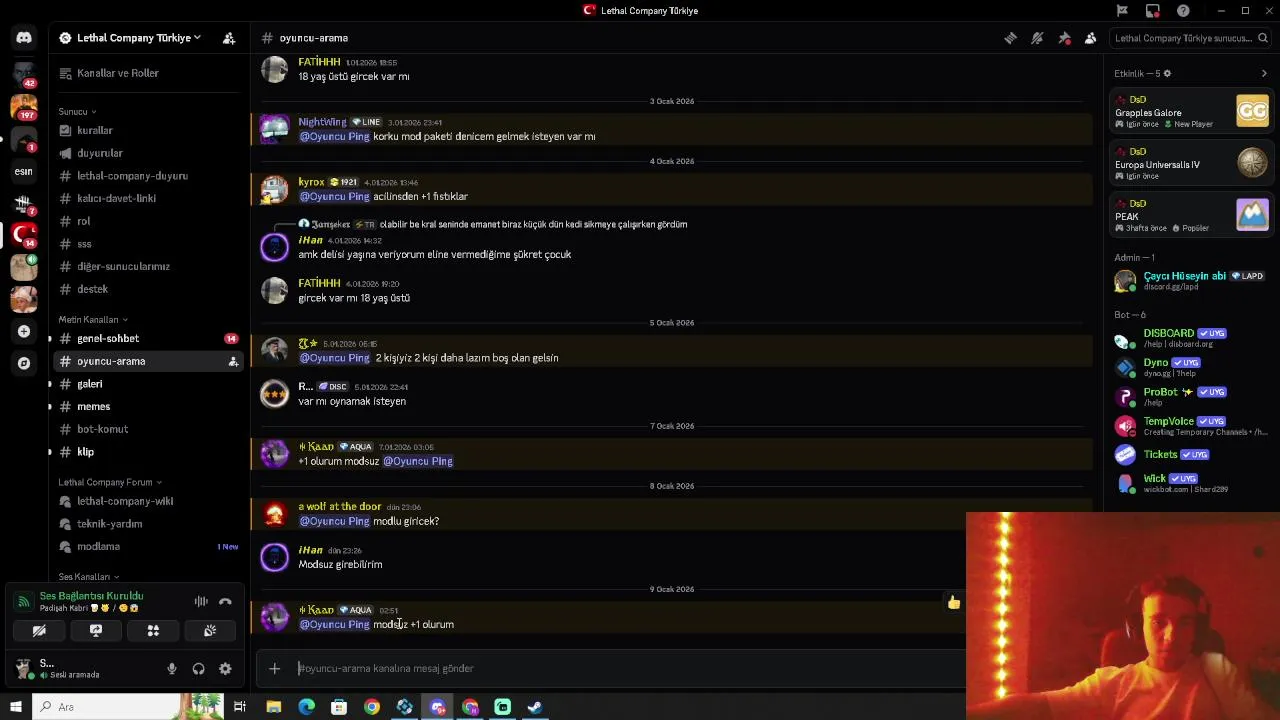This screenshot has height=720, width=1280.
Task: Open Chrome from the taskbar
Action: point(372,707)
